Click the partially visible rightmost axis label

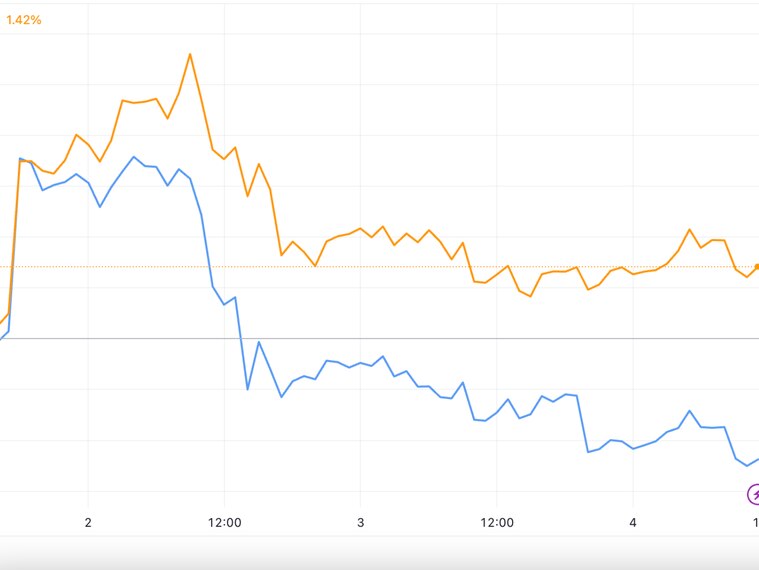(x=755, y=523)
